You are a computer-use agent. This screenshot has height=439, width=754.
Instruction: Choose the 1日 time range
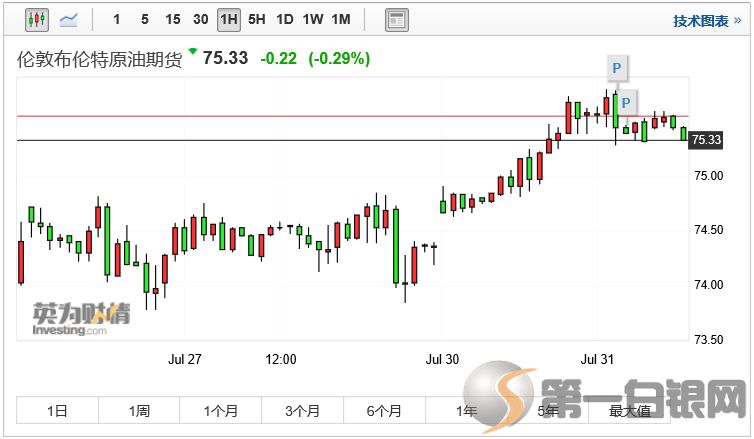[x=57, y=411]
